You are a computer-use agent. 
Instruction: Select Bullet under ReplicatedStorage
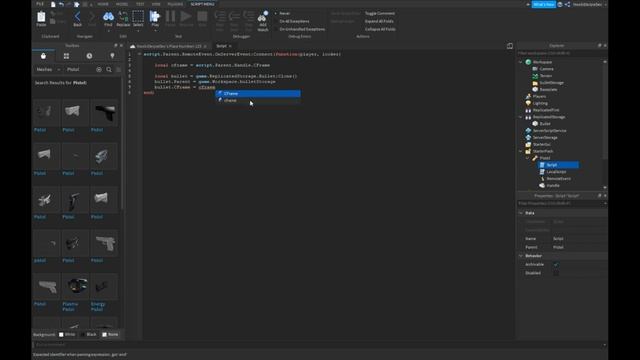tap(545, 124)
